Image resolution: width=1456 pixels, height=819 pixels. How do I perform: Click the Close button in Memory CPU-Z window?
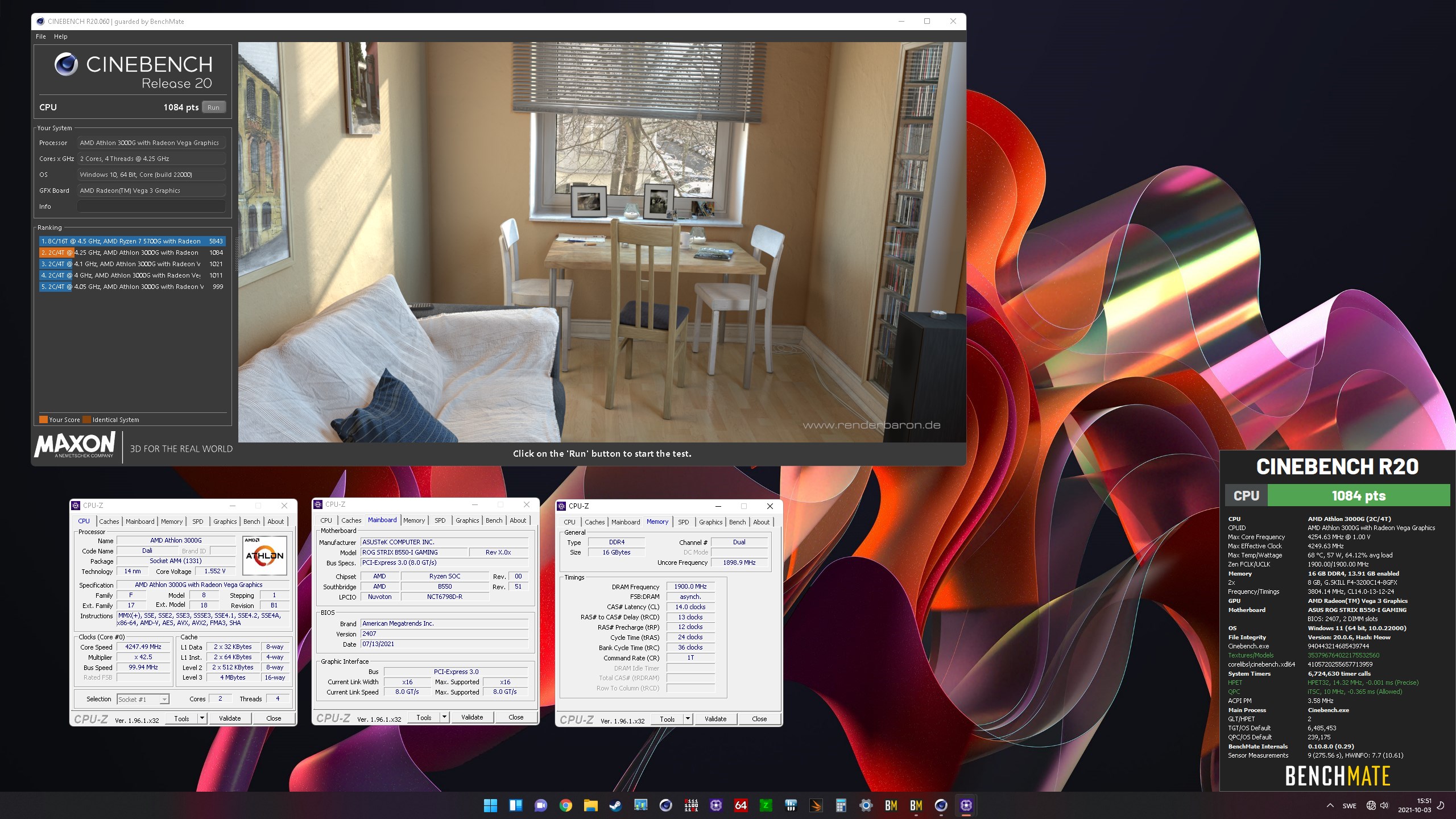pyautogui.click(x=759, y=719)
